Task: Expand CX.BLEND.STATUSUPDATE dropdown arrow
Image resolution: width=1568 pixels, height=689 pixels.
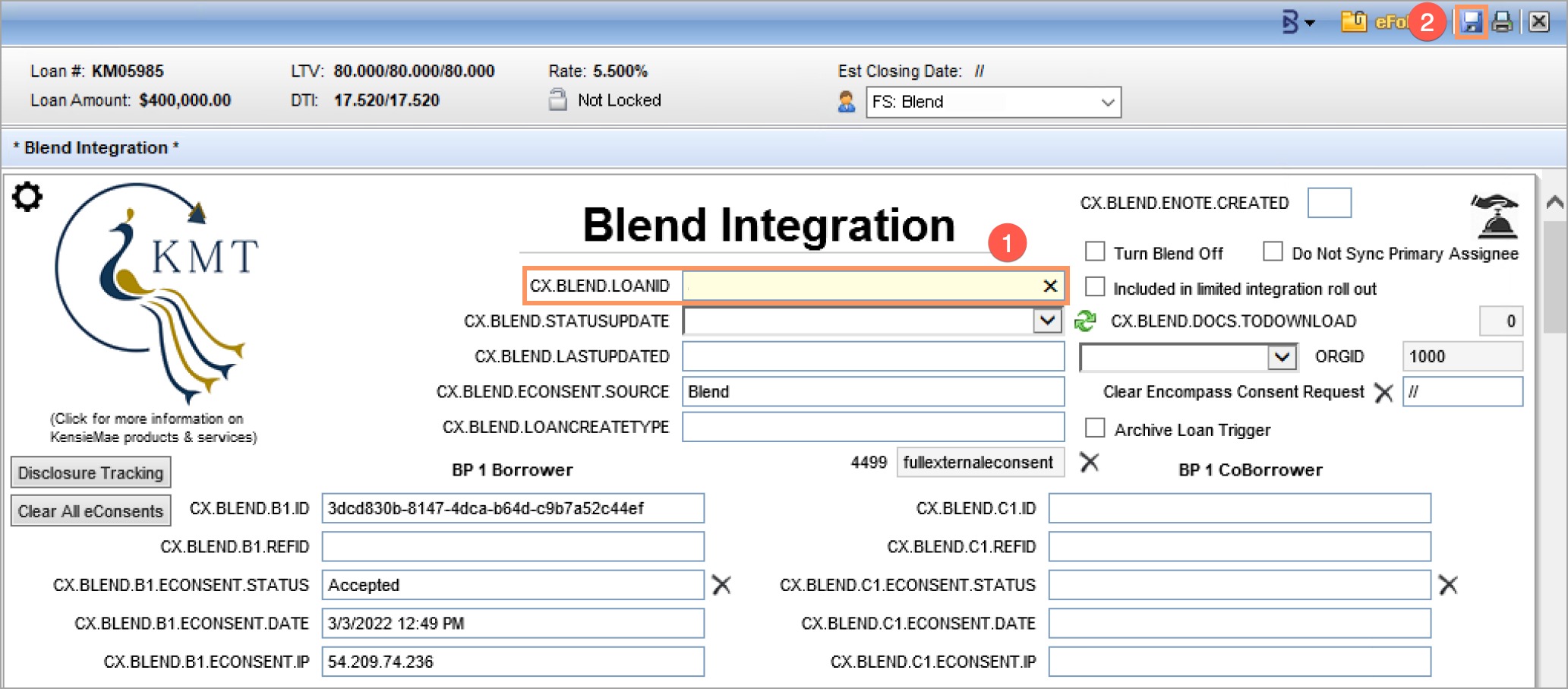Action: pyautogui.click(x=1048, y=321)
